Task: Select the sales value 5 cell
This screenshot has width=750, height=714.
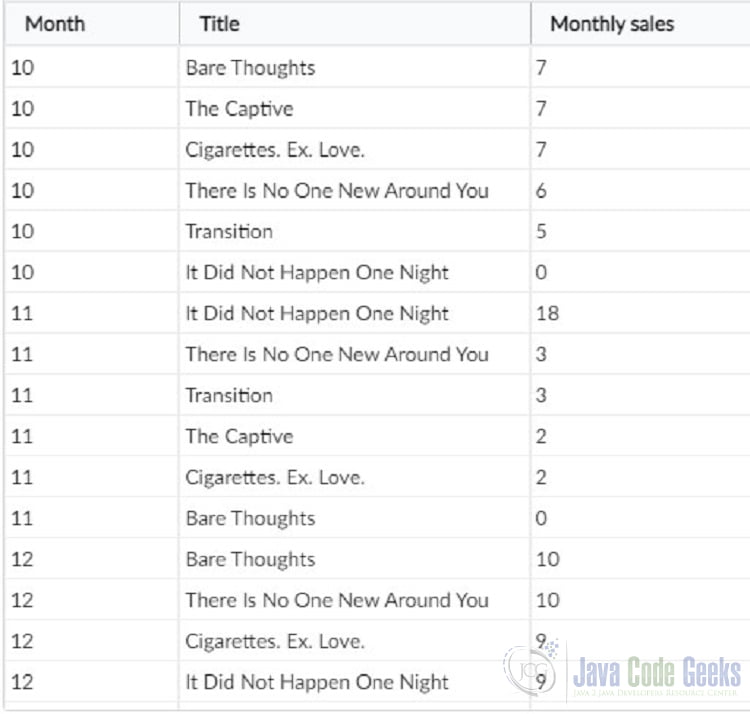Action: [640, 231]
